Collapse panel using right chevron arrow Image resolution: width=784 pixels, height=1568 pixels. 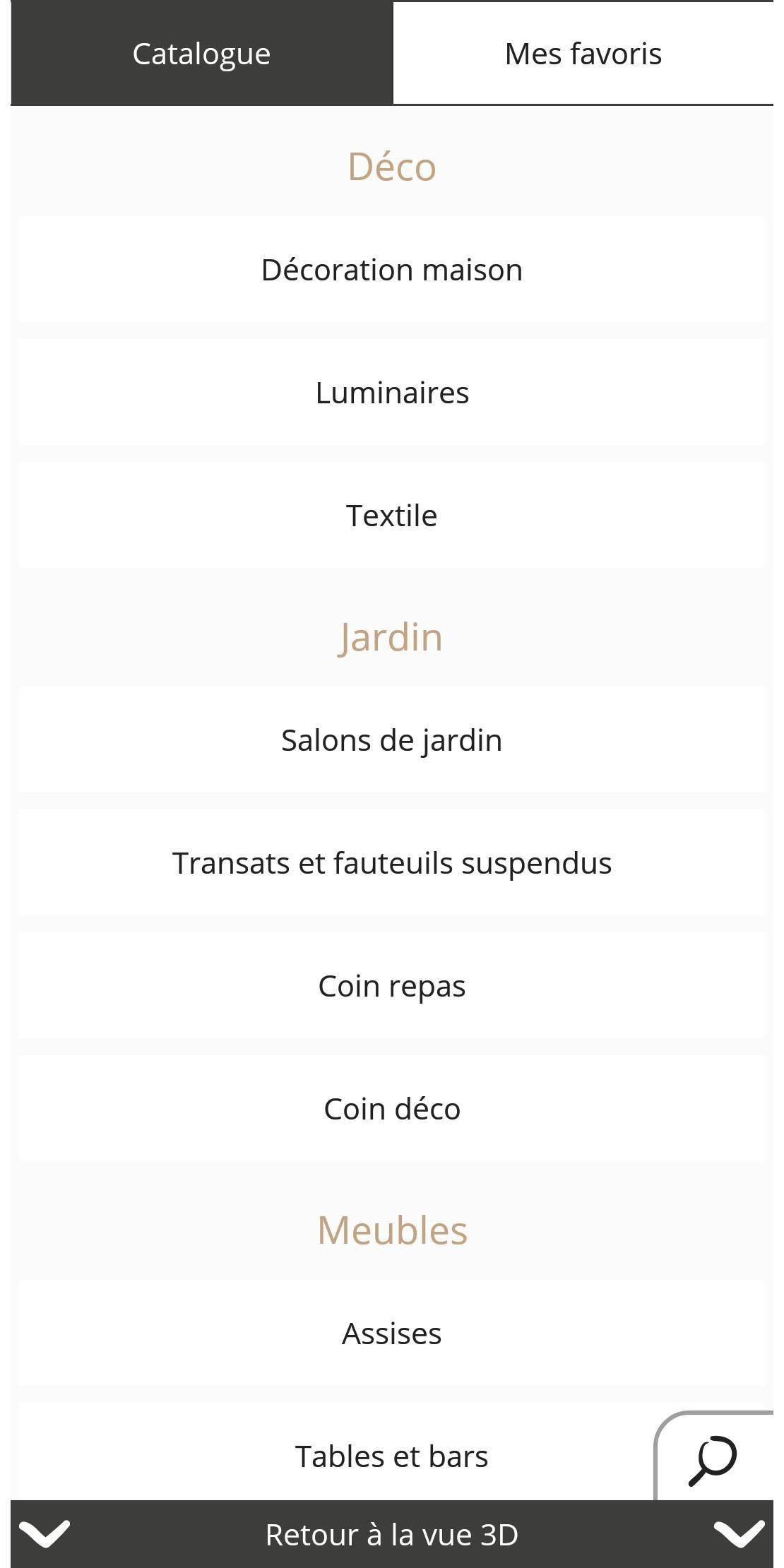point(739,1534)
